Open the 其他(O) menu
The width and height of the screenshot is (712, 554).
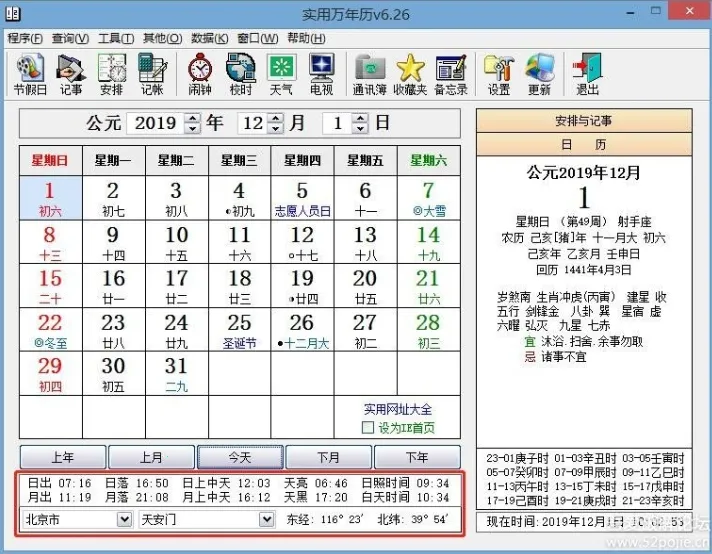tap(162, 38)
